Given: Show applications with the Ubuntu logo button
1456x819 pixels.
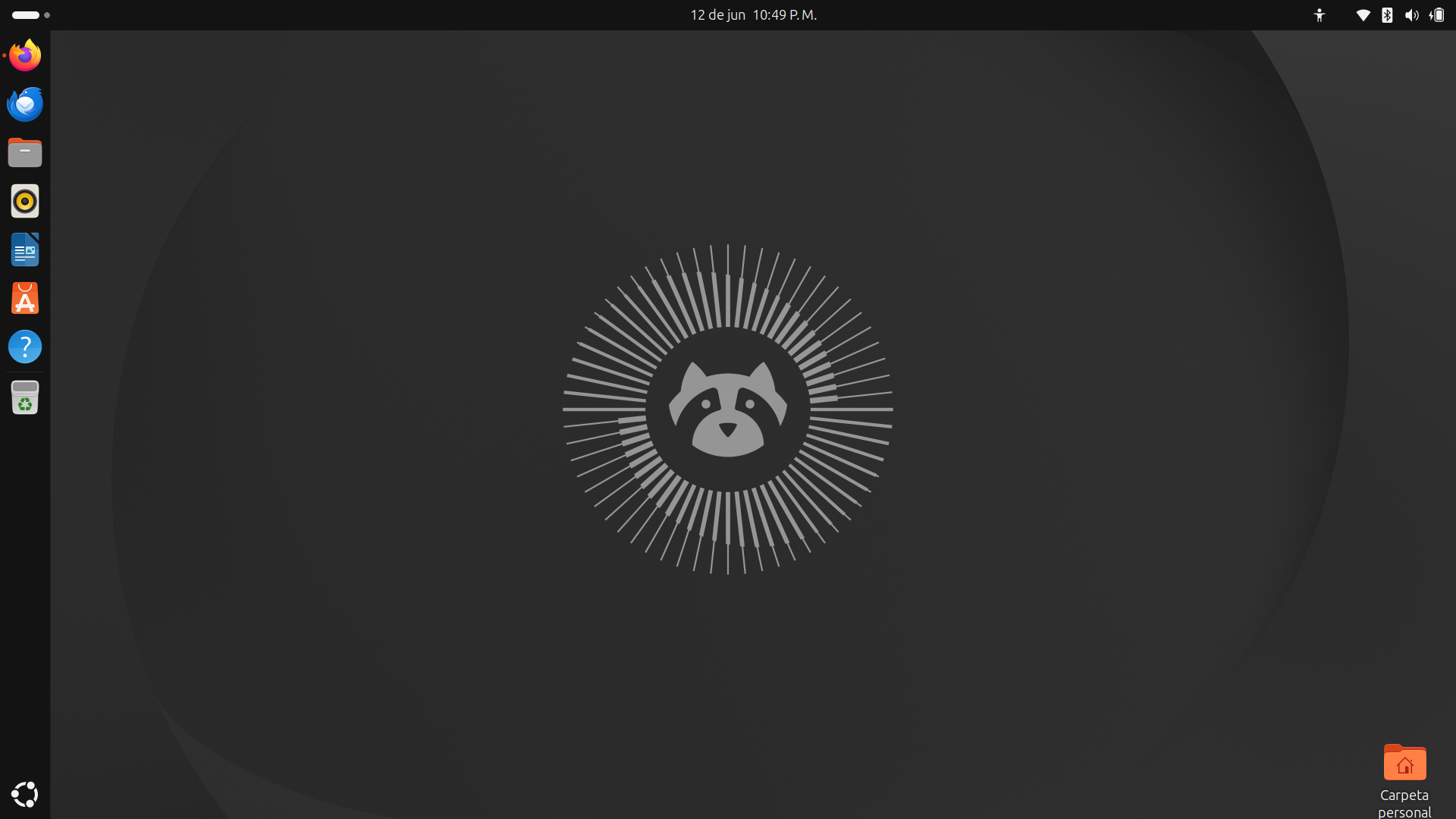Looking at the screenshot, I should tap(25, 794).
